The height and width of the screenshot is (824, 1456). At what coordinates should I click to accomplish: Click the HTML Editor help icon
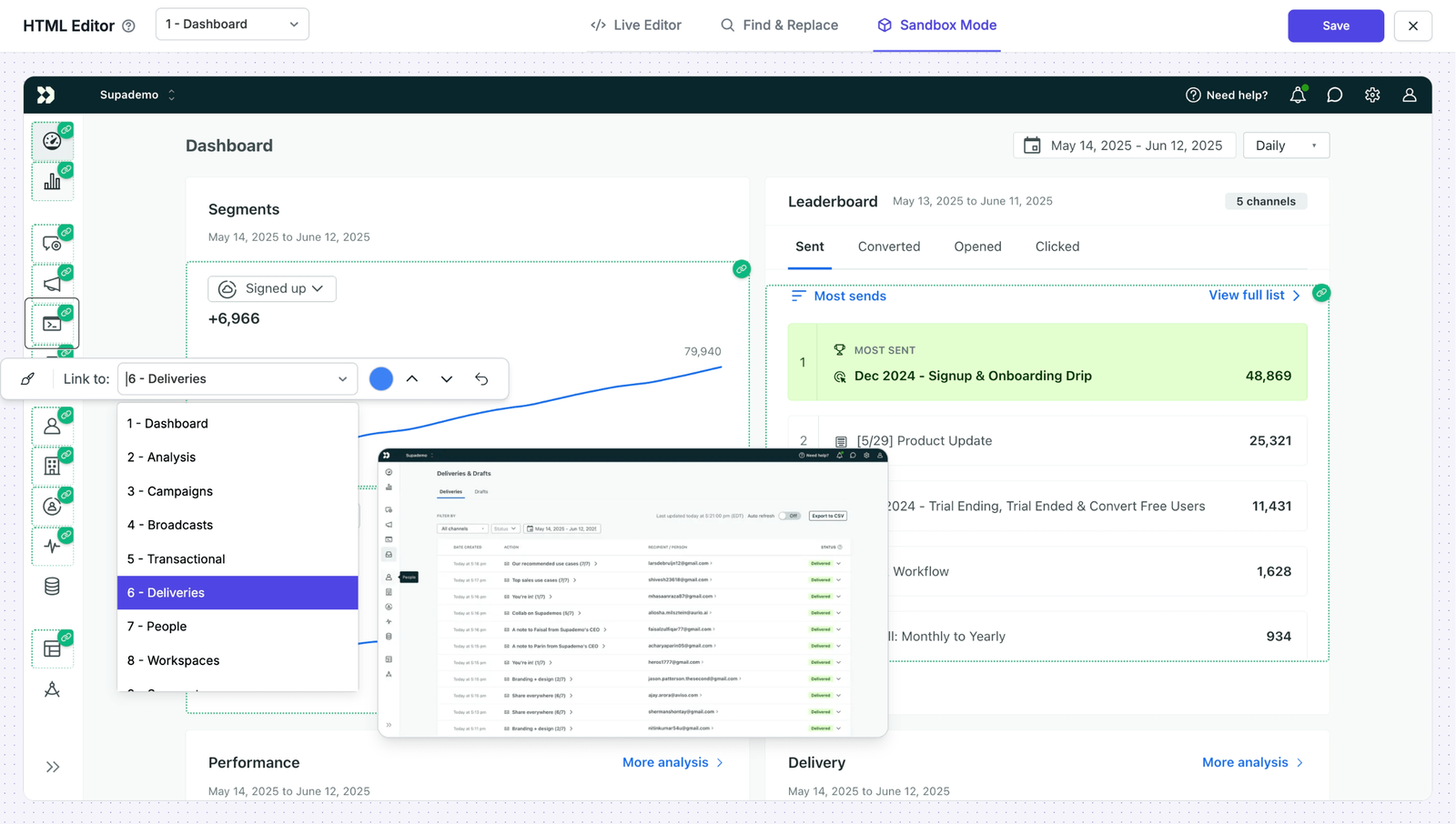pyautogui.click(x=128, y=26)
